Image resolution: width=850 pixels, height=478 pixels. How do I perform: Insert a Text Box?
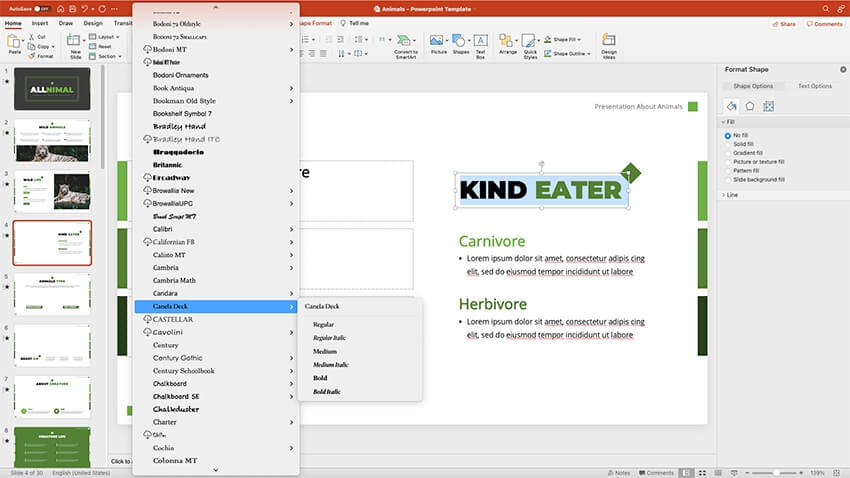[481, 43]
